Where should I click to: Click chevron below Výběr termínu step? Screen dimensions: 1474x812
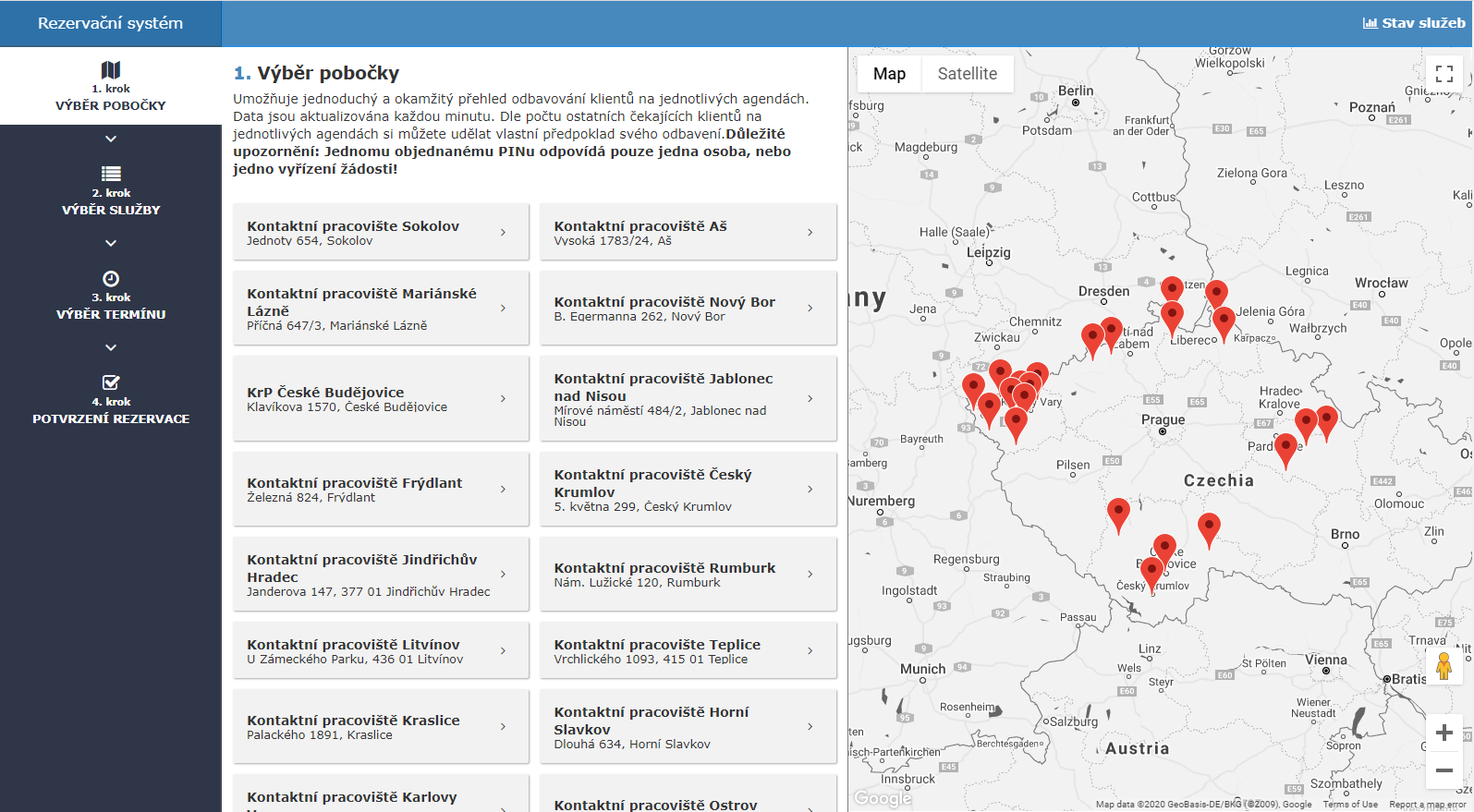111,347
